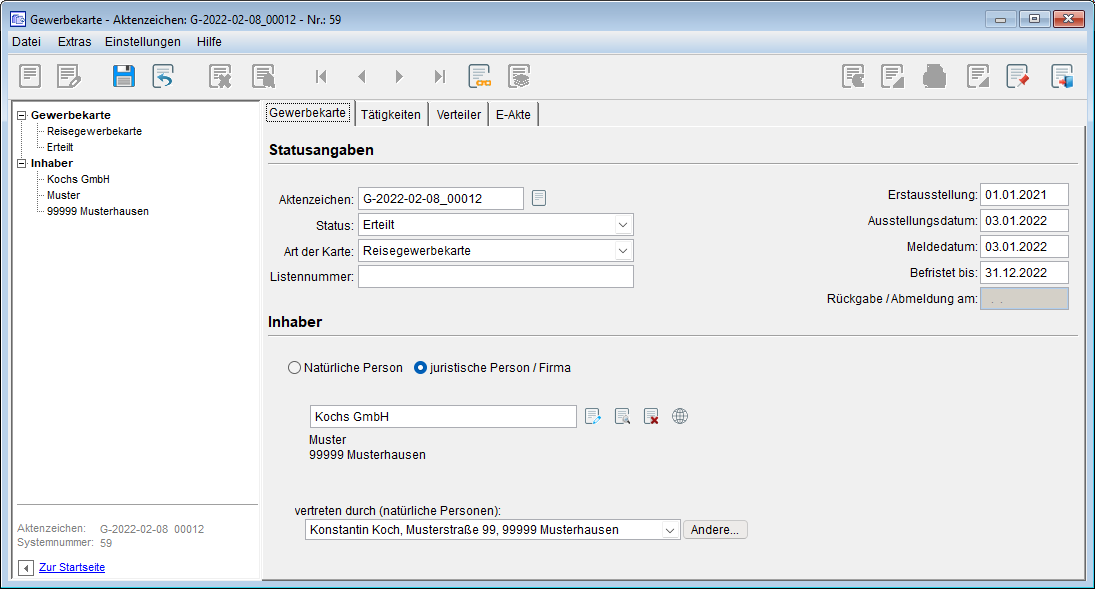Click the blue floppy disk save icon

[x=123, y=76]
